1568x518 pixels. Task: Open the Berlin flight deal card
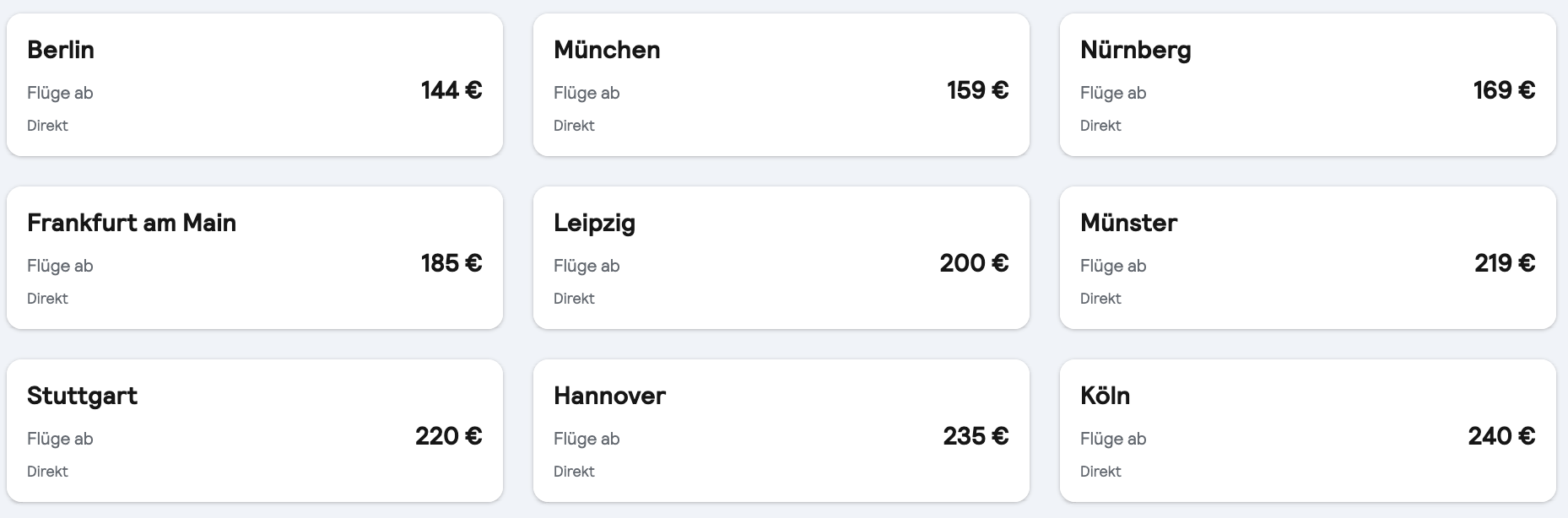point(253,84)
